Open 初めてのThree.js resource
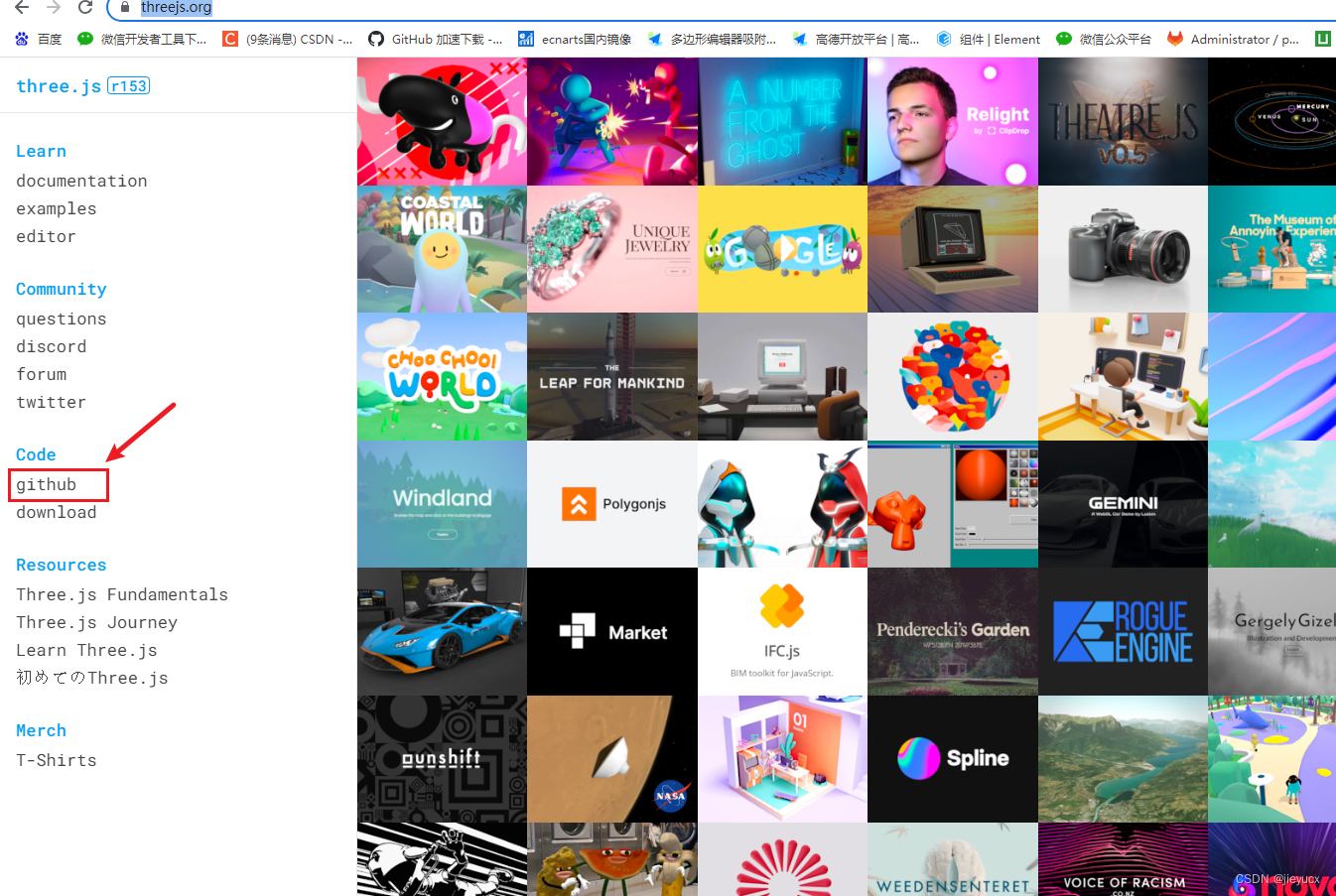 pos(92,678)
